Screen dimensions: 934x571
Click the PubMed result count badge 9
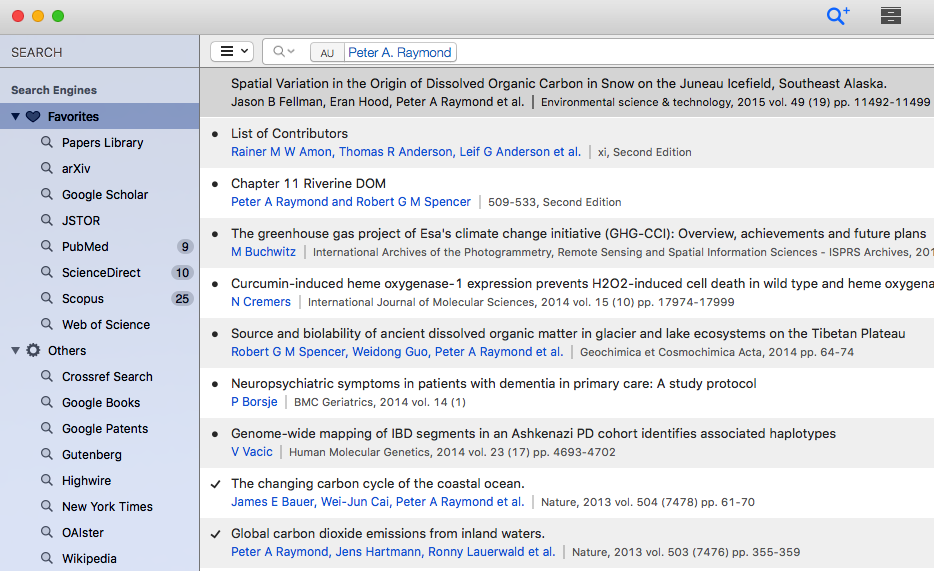point(185,247)
